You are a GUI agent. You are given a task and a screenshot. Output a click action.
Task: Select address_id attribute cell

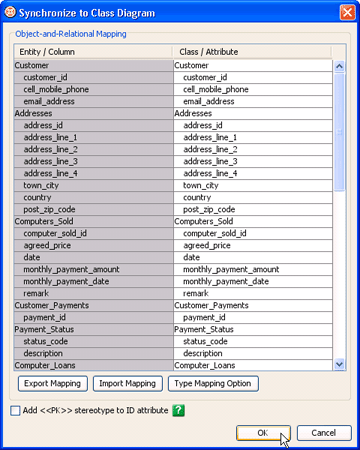(x=253, y=125)
